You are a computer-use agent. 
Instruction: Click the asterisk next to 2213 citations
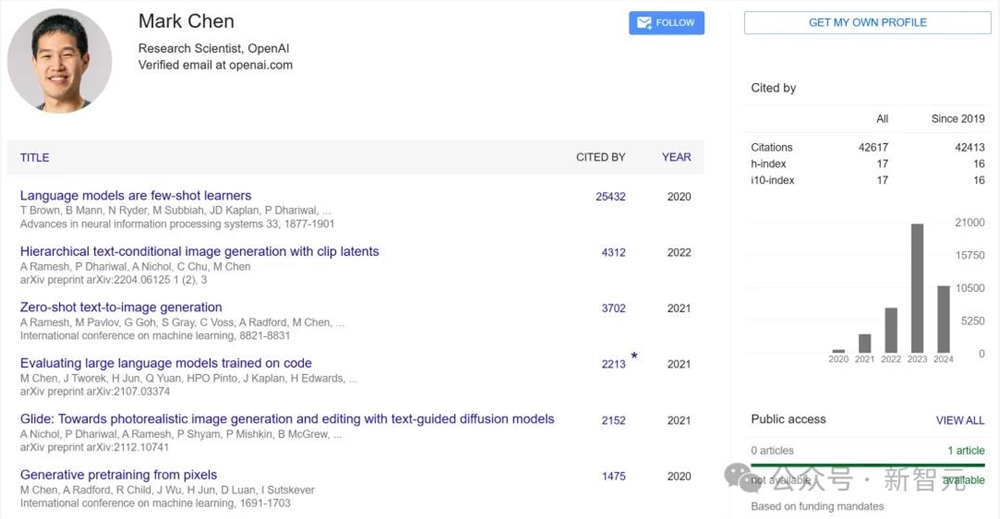point(634,356)
